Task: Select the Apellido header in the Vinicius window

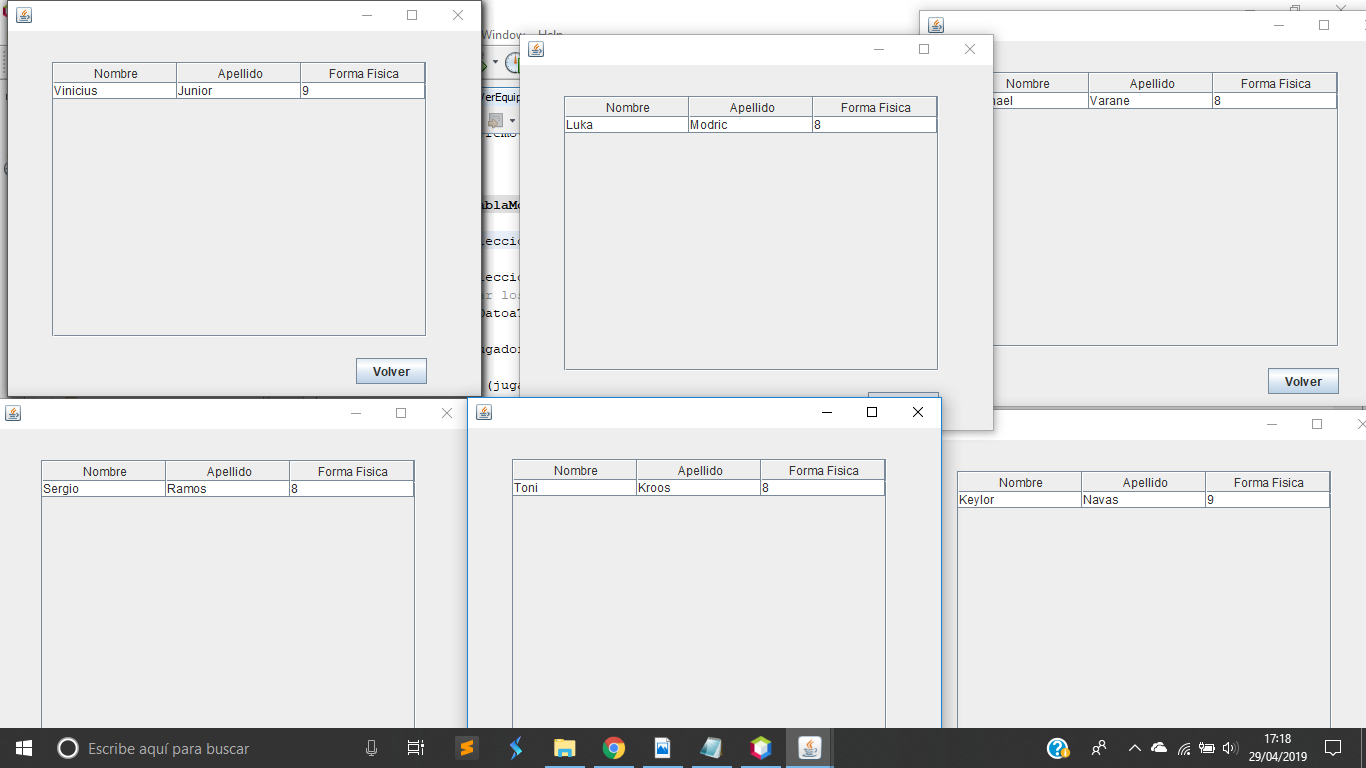Action: click(239, 73)
